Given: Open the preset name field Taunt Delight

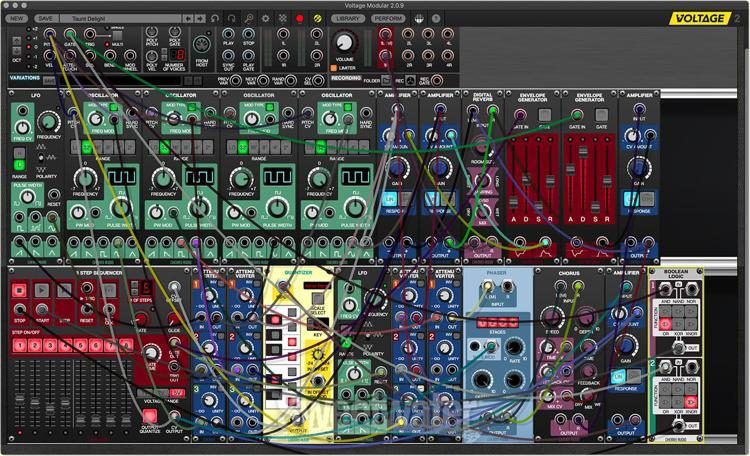Looking at the screenshot, I should pos(121,19).
